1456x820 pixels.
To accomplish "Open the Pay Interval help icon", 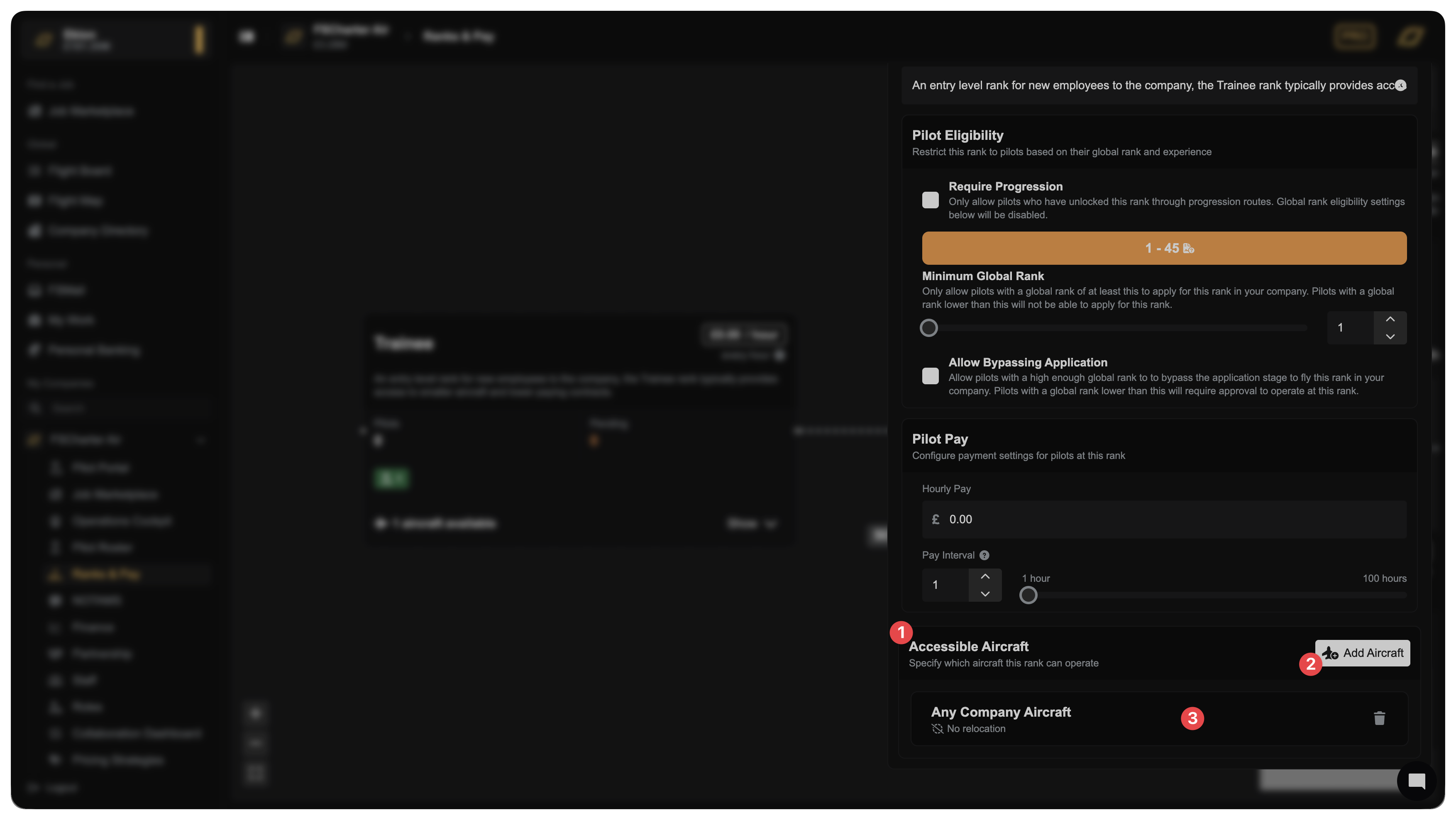I will click(984, 555).
